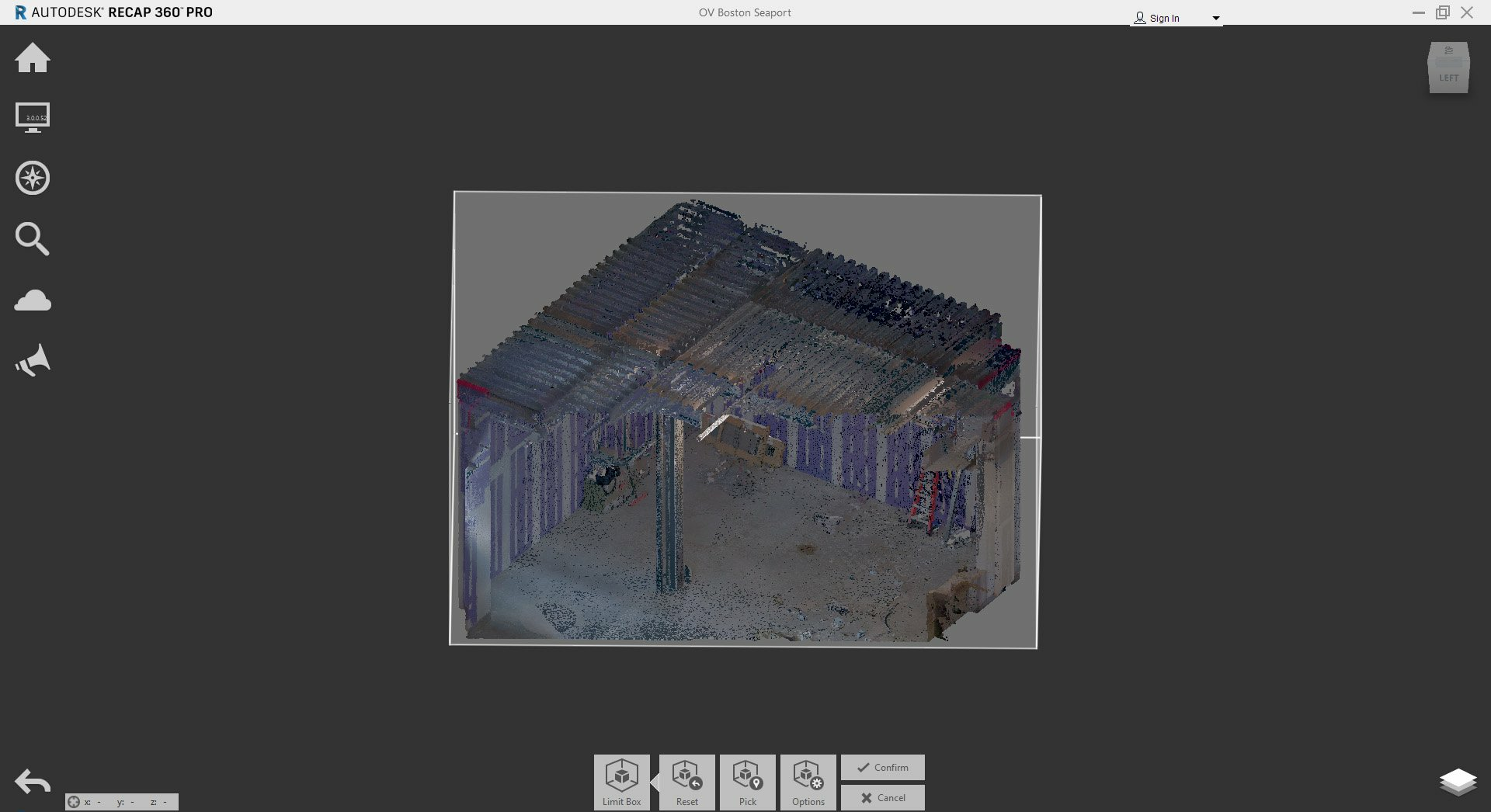This screenshot has height=812, width=1491.
Task: Click the point cloud scan view
Action: click(x=744, y=419)
